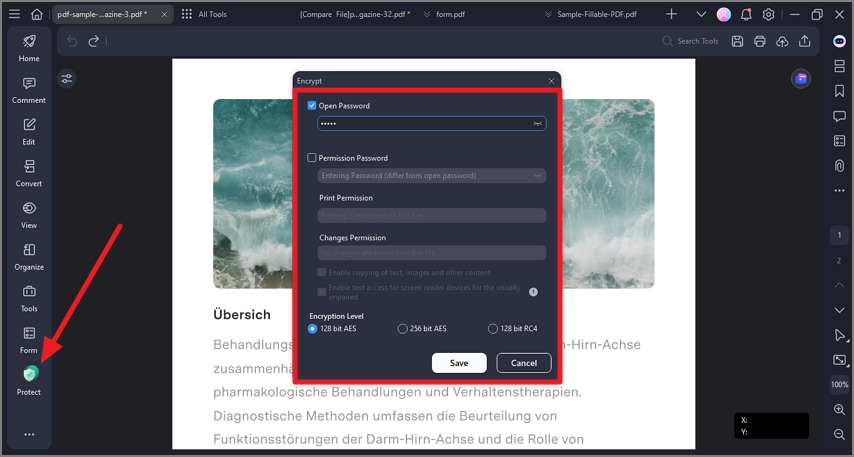Image resolution: width=854 pixels, height=457 pixels.
Task: Switch to pdf-sample-...azine-3.pdf tab
Action: (x=102, y=15)
